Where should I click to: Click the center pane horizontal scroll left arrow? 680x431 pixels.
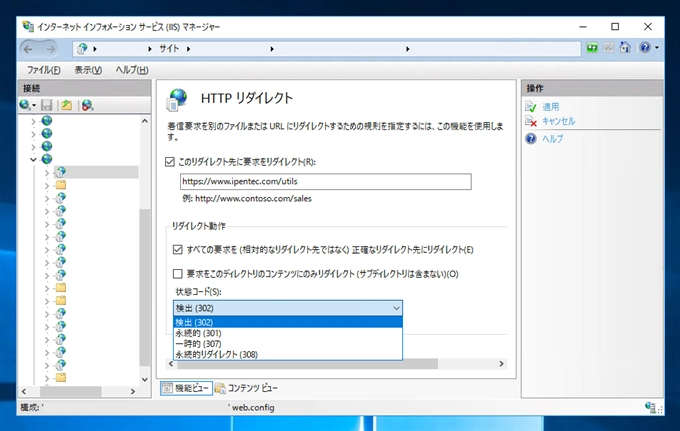click(x=171, y=364)
